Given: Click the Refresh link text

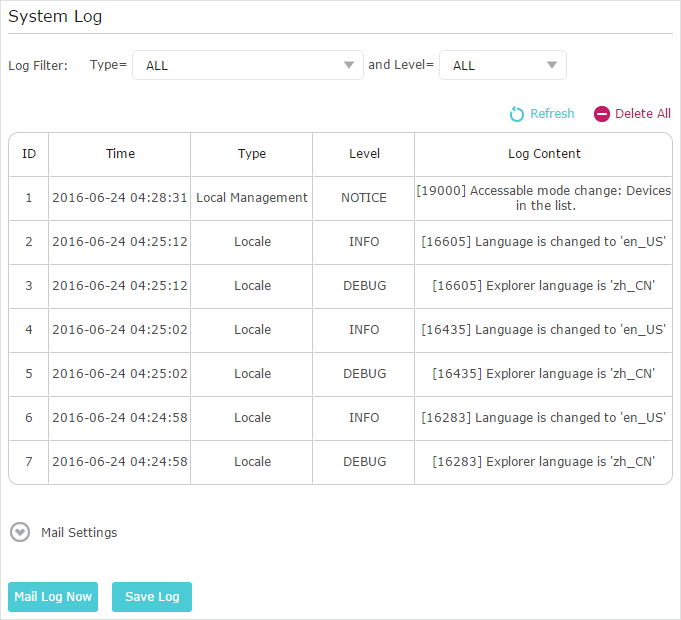Looking at the screenshot, I should click(x=552, y=114).
